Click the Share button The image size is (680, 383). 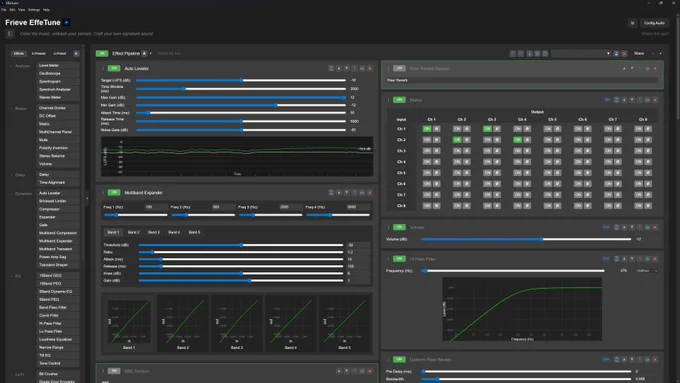click(639, 53)
